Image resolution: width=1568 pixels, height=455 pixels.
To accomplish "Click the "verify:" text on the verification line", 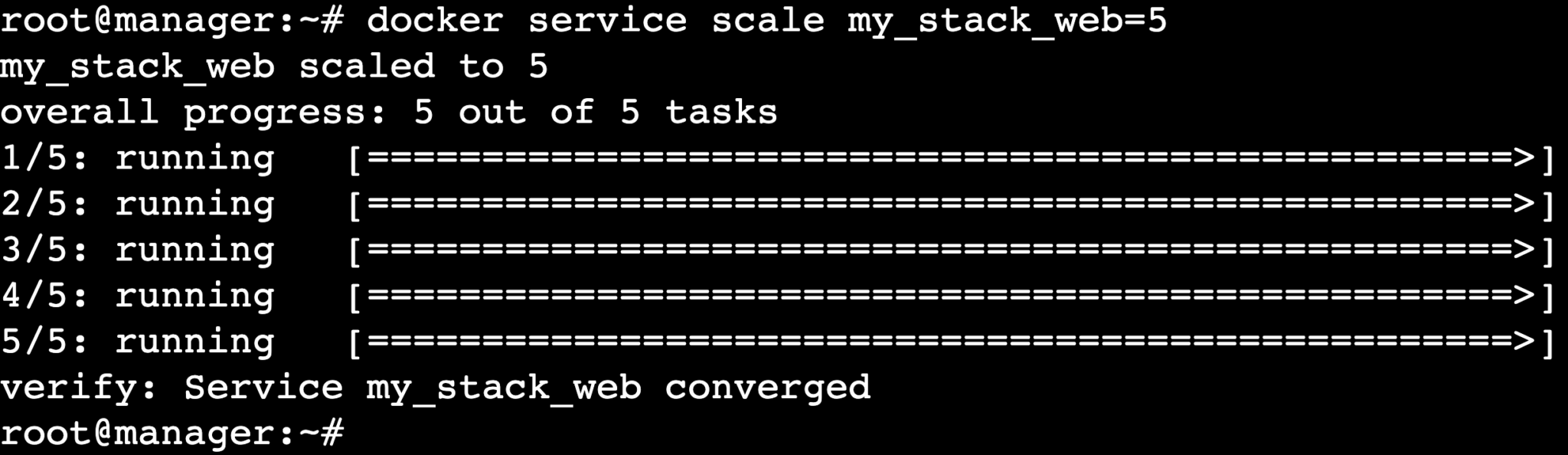I will [x=79, y=388].
